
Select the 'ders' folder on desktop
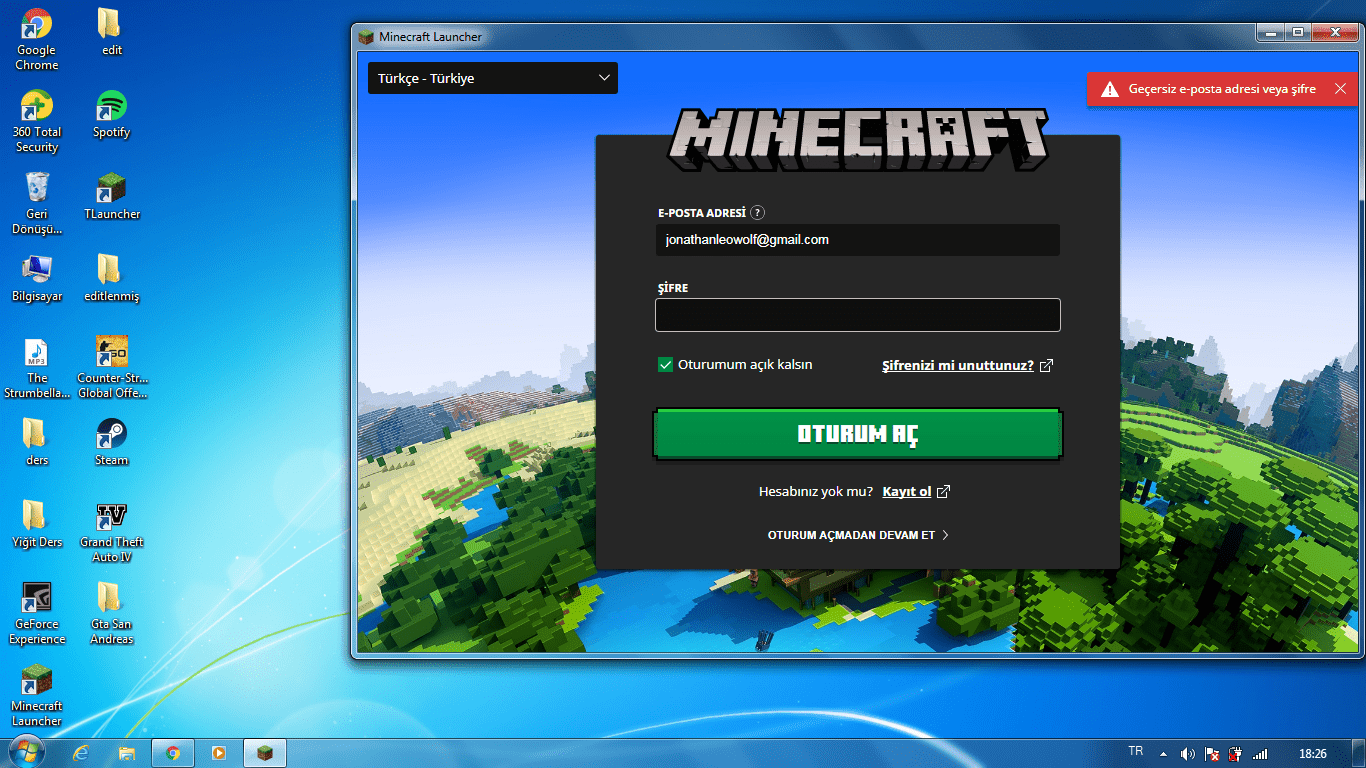36,442
